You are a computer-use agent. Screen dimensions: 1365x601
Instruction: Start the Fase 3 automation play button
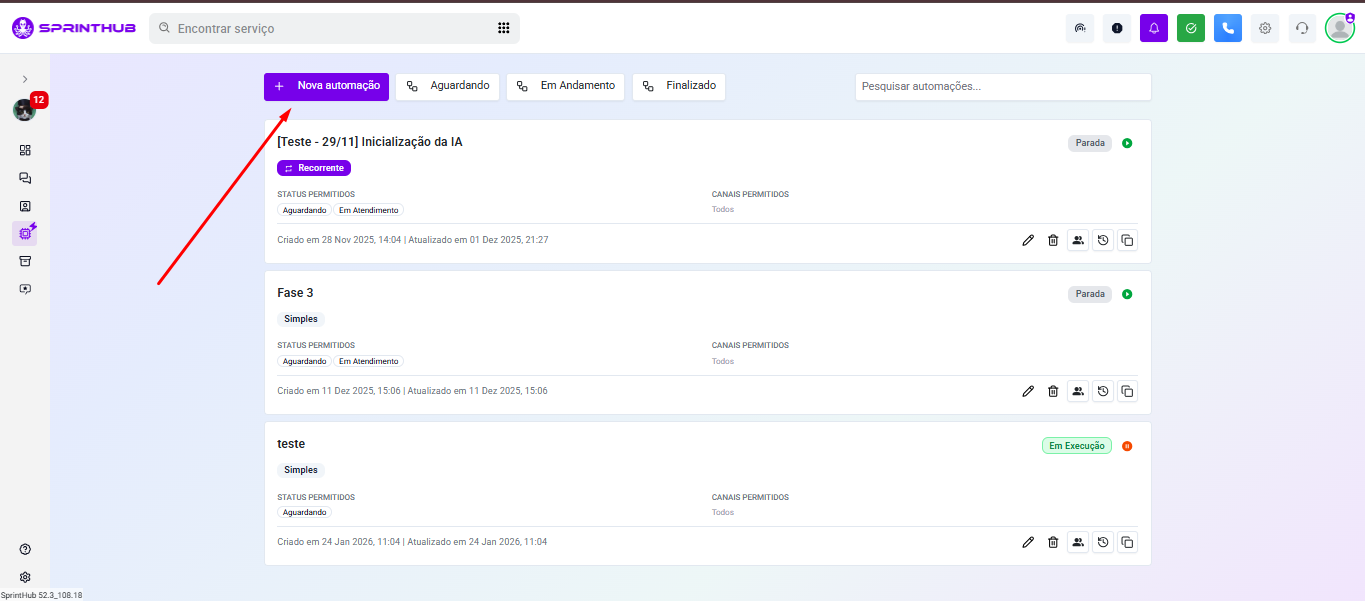1127,294
